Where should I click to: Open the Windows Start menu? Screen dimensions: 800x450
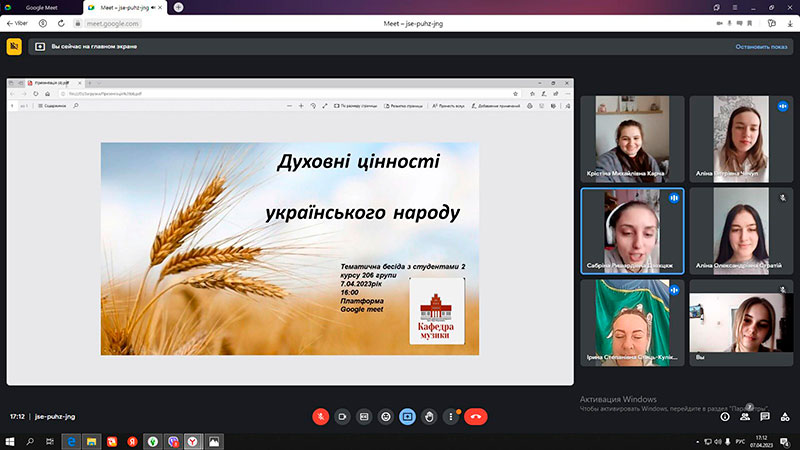coord(9,441)
